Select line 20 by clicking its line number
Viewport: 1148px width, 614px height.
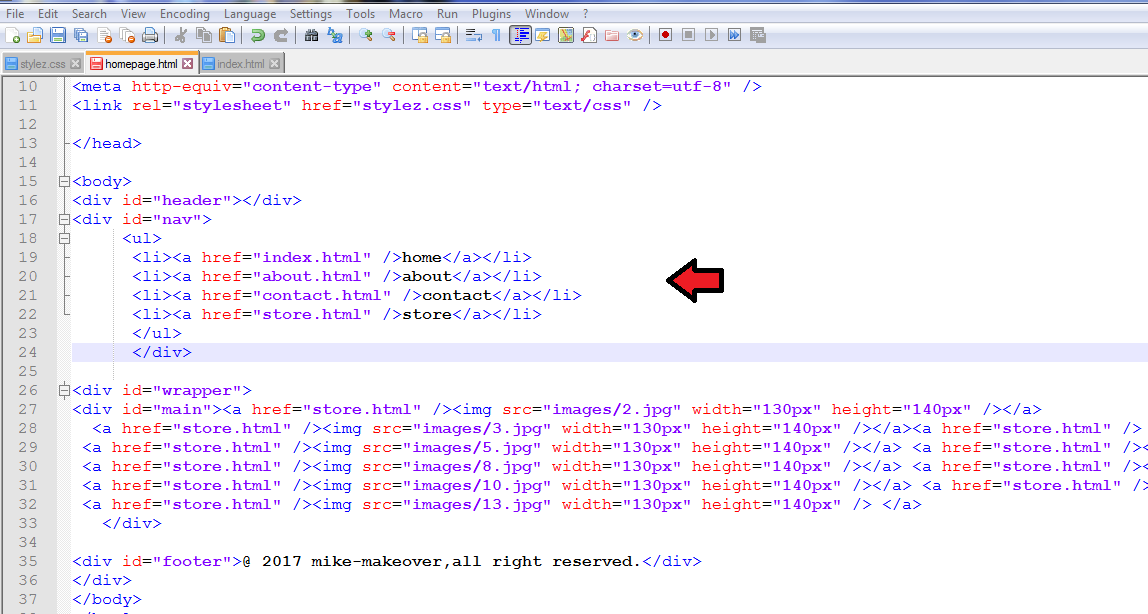click(x=28, y=276)
